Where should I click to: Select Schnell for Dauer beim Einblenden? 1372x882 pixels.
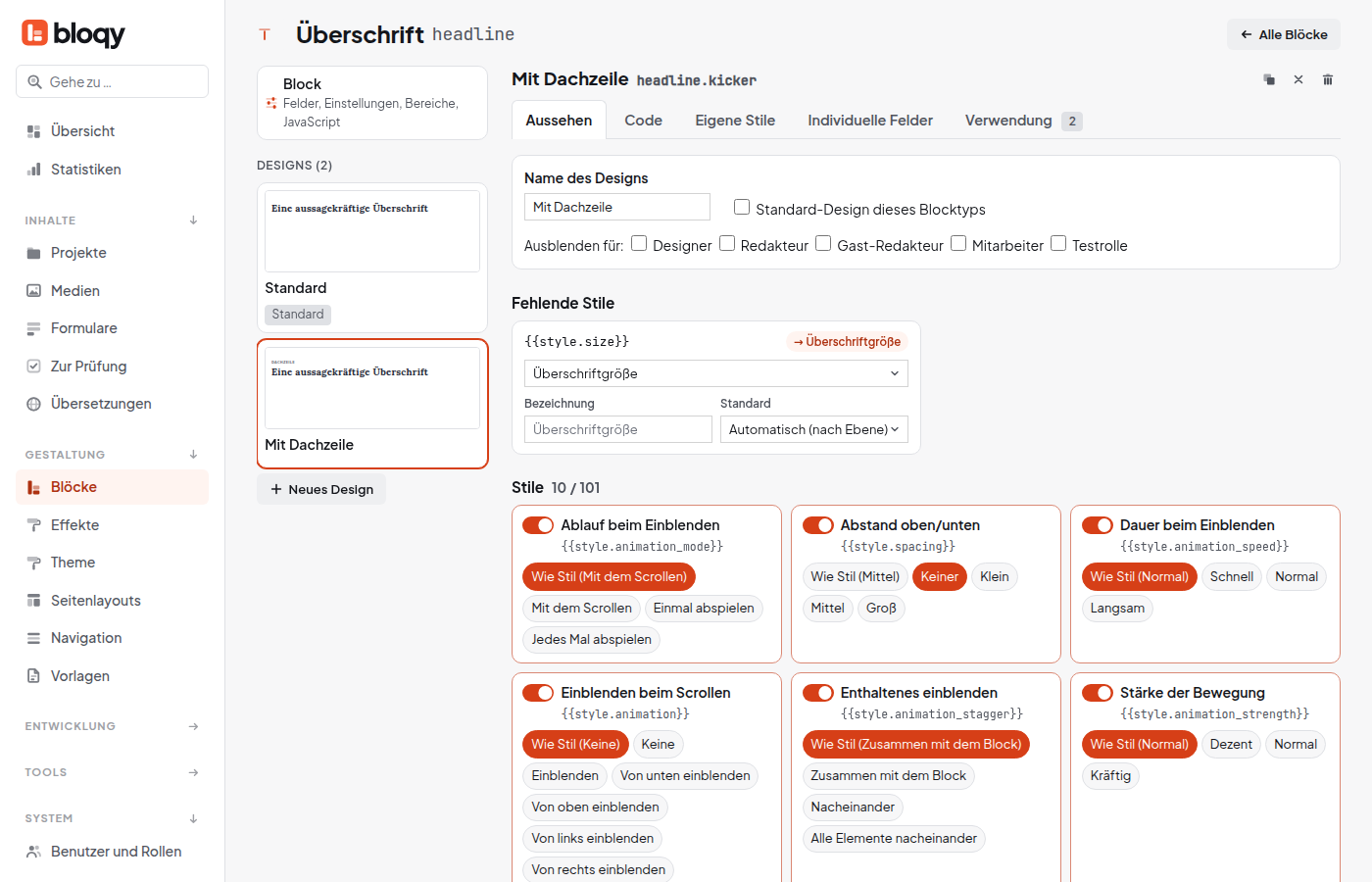pyautogui.click(x=1232, y=577)
